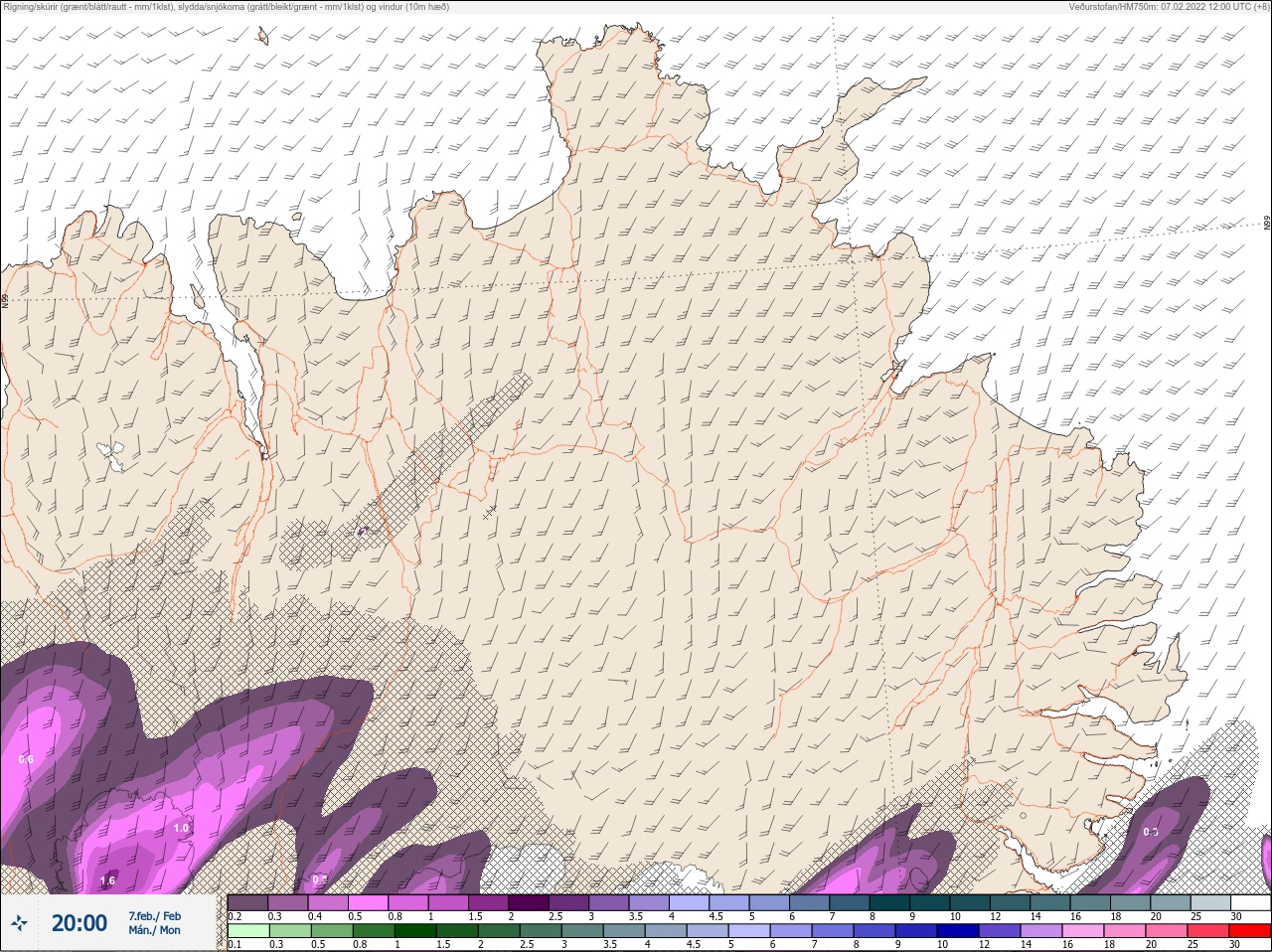
Task: Click the 'Mán./ Mon' weekday label
Action: click(154, 930)
